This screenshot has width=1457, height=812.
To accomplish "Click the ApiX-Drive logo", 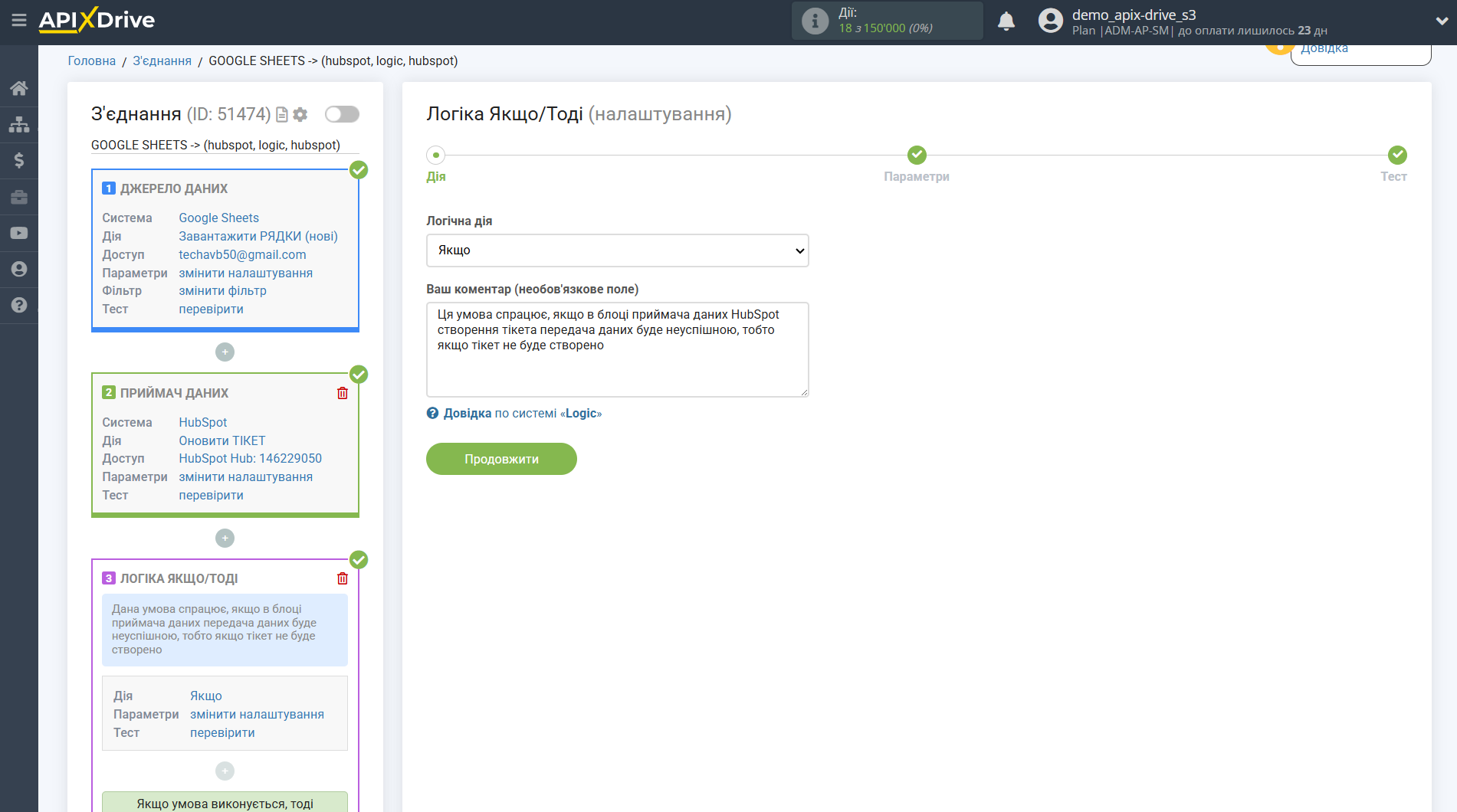I will coord(97,21).
